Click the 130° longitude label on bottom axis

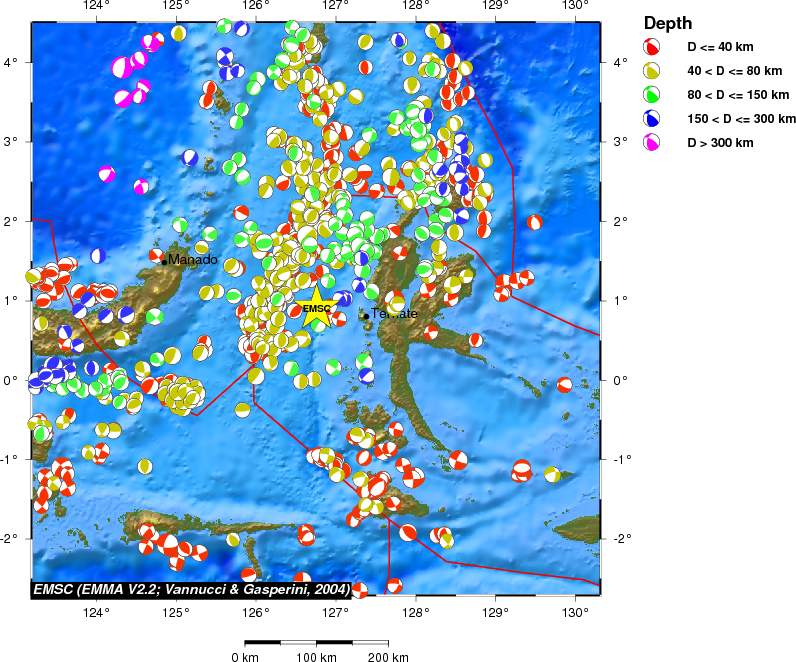click(x=575, y=612)
